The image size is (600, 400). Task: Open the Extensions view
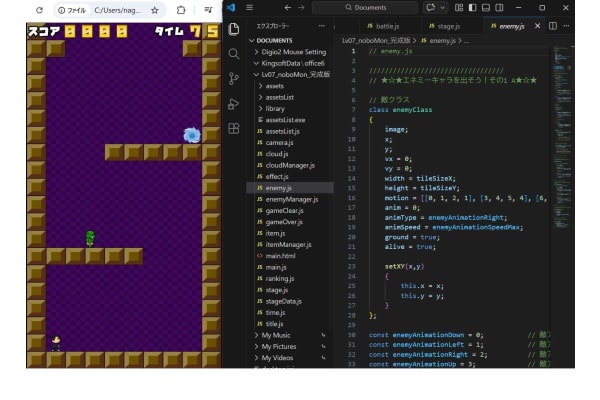point(234,128)
